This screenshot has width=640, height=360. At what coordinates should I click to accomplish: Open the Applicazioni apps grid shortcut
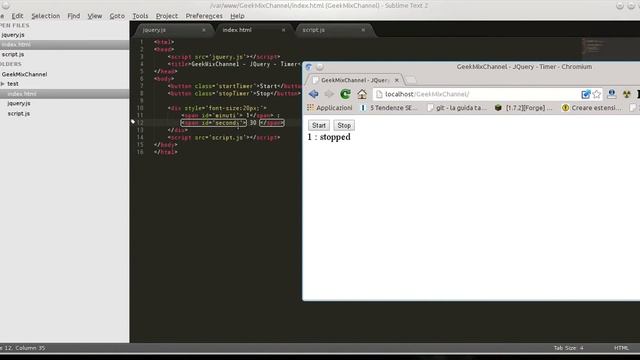pyautogui.click(x=330, y=108)
